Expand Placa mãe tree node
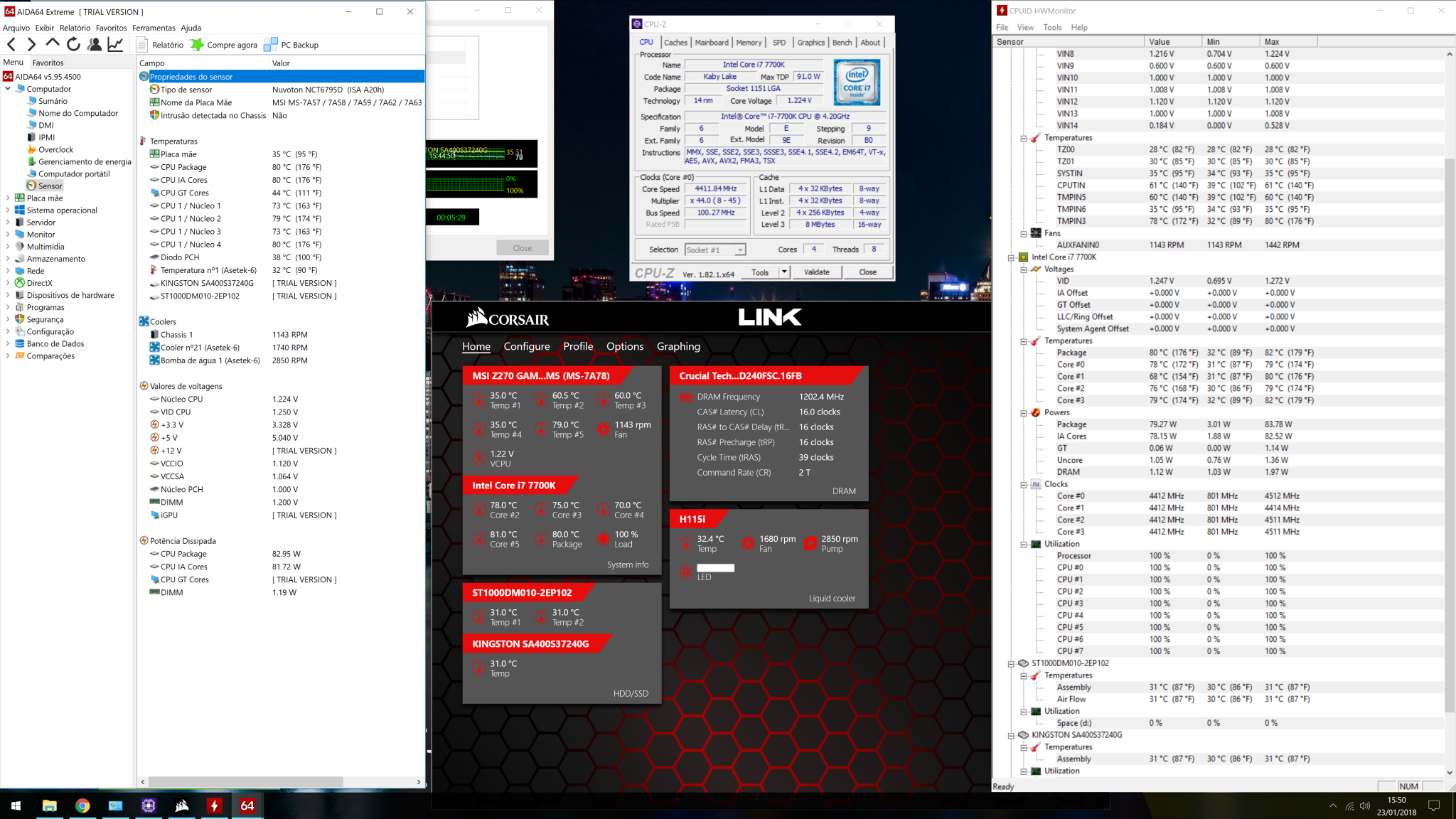Image resolution: width=1456 pixels, height=819 pixels. [x=8, y=198]
